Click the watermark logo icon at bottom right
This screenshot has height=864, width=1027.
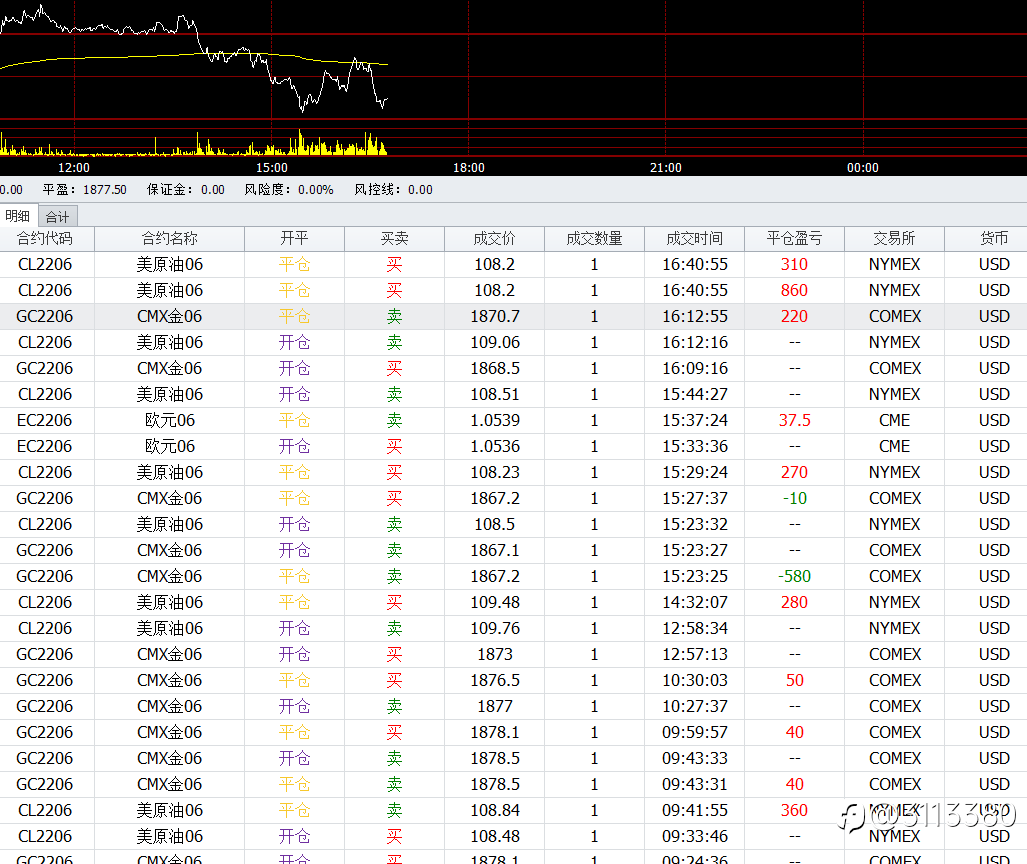pyautogui.click(x=852, y=817)
